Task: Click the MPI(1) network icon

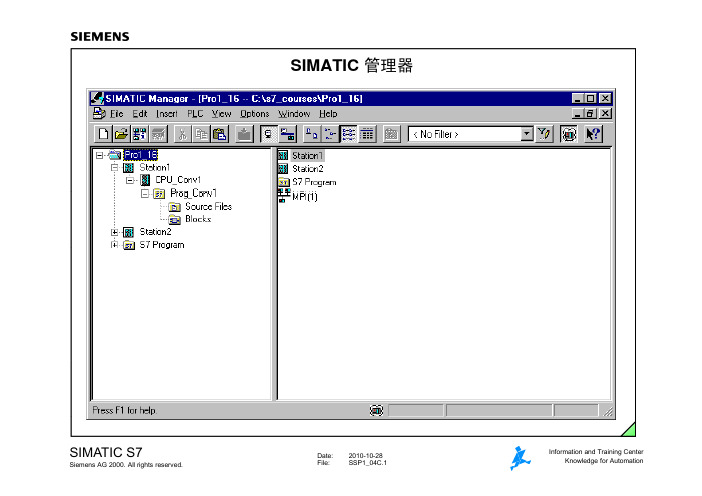Action: click(x=284, y=195)
